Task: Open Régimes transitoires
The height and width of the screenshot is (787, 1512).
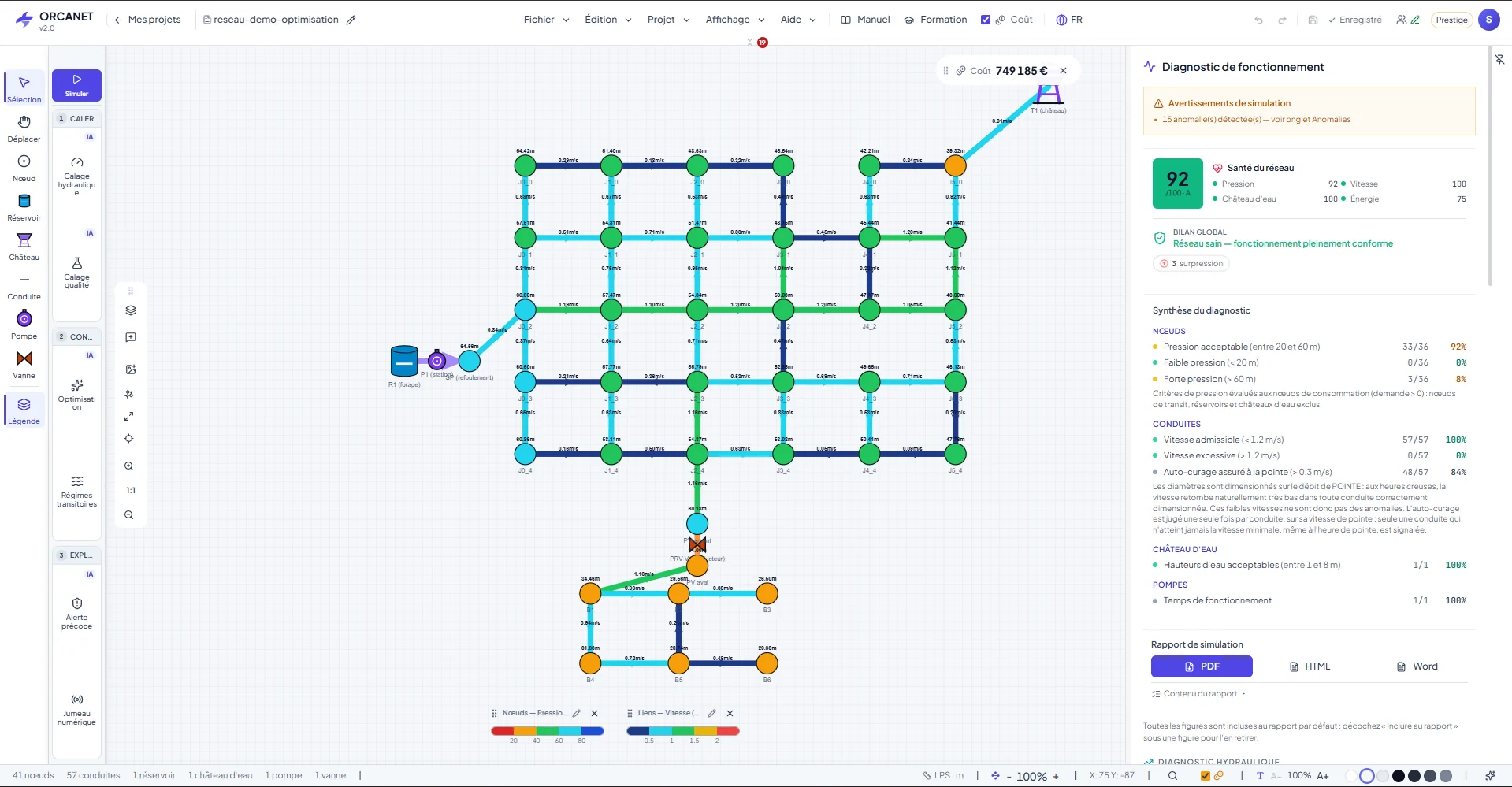Action: pos(76,492)
